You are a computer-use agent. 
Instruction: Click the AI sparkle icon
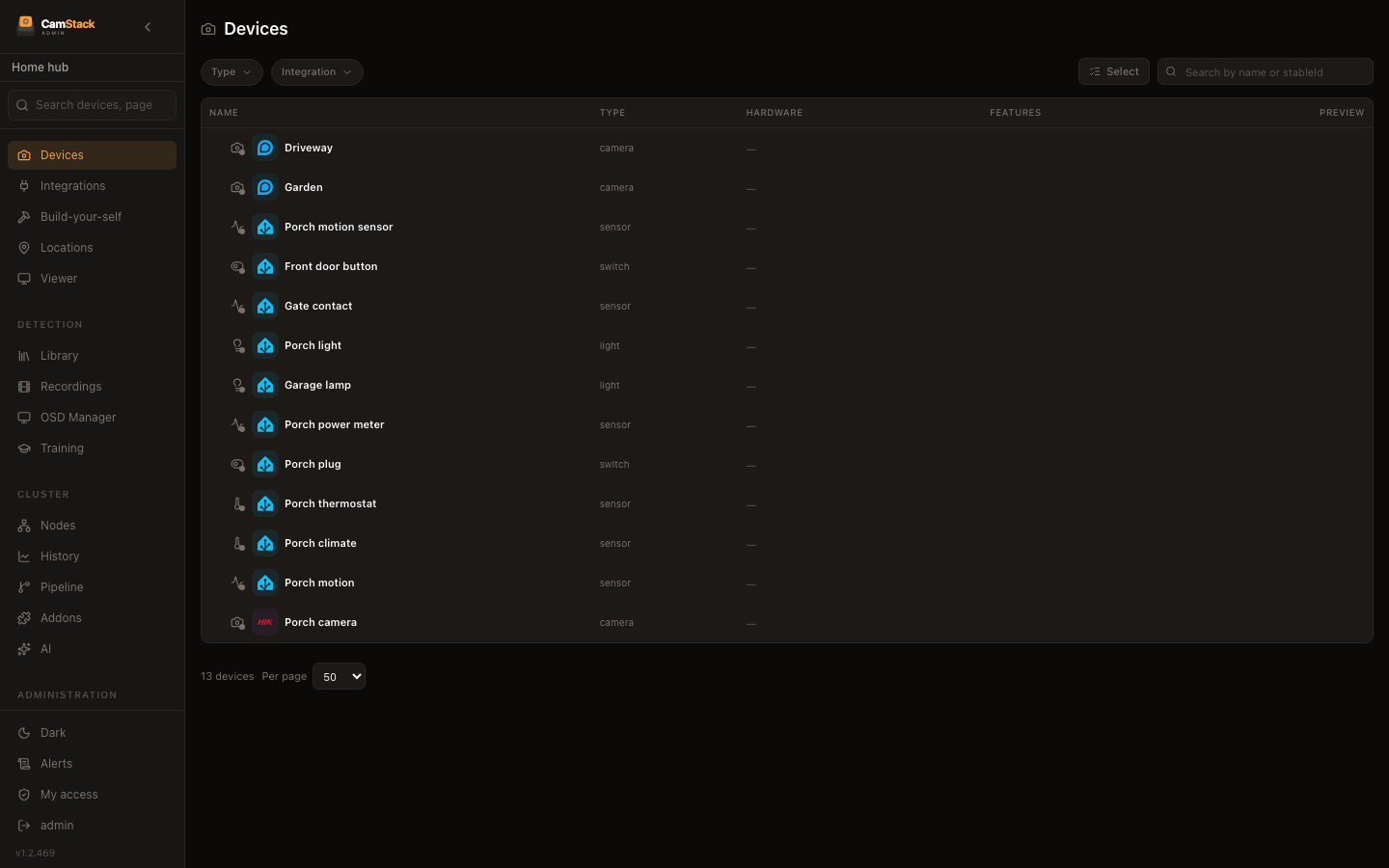(24, 649)
